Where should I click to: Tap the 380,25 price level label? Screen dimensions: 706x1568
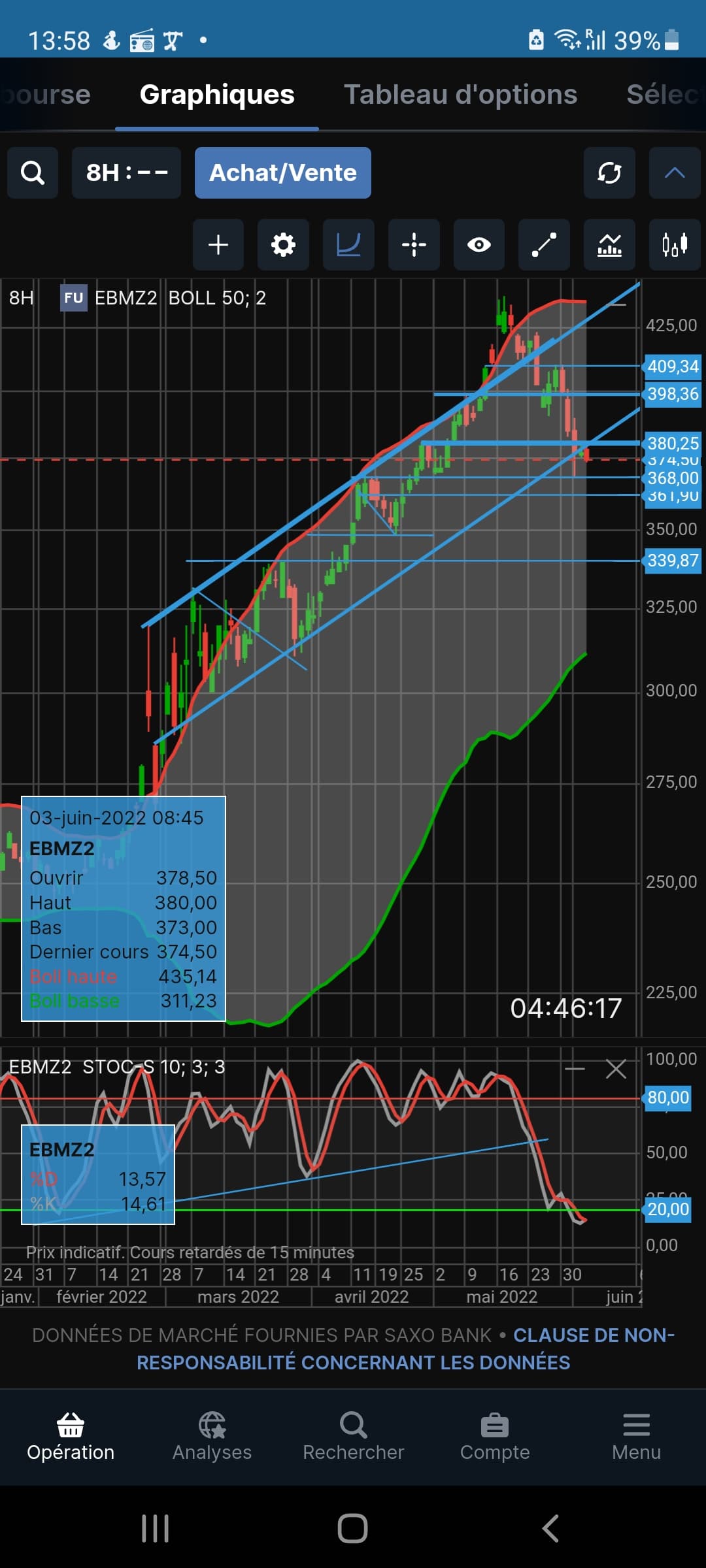673,444
